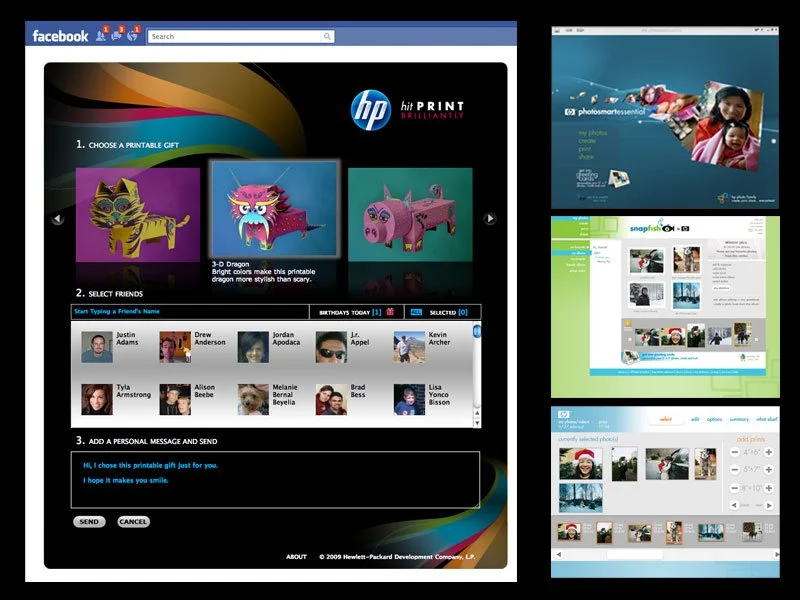
Task: Select ALL friends button
Action: (x=416, y=312)
